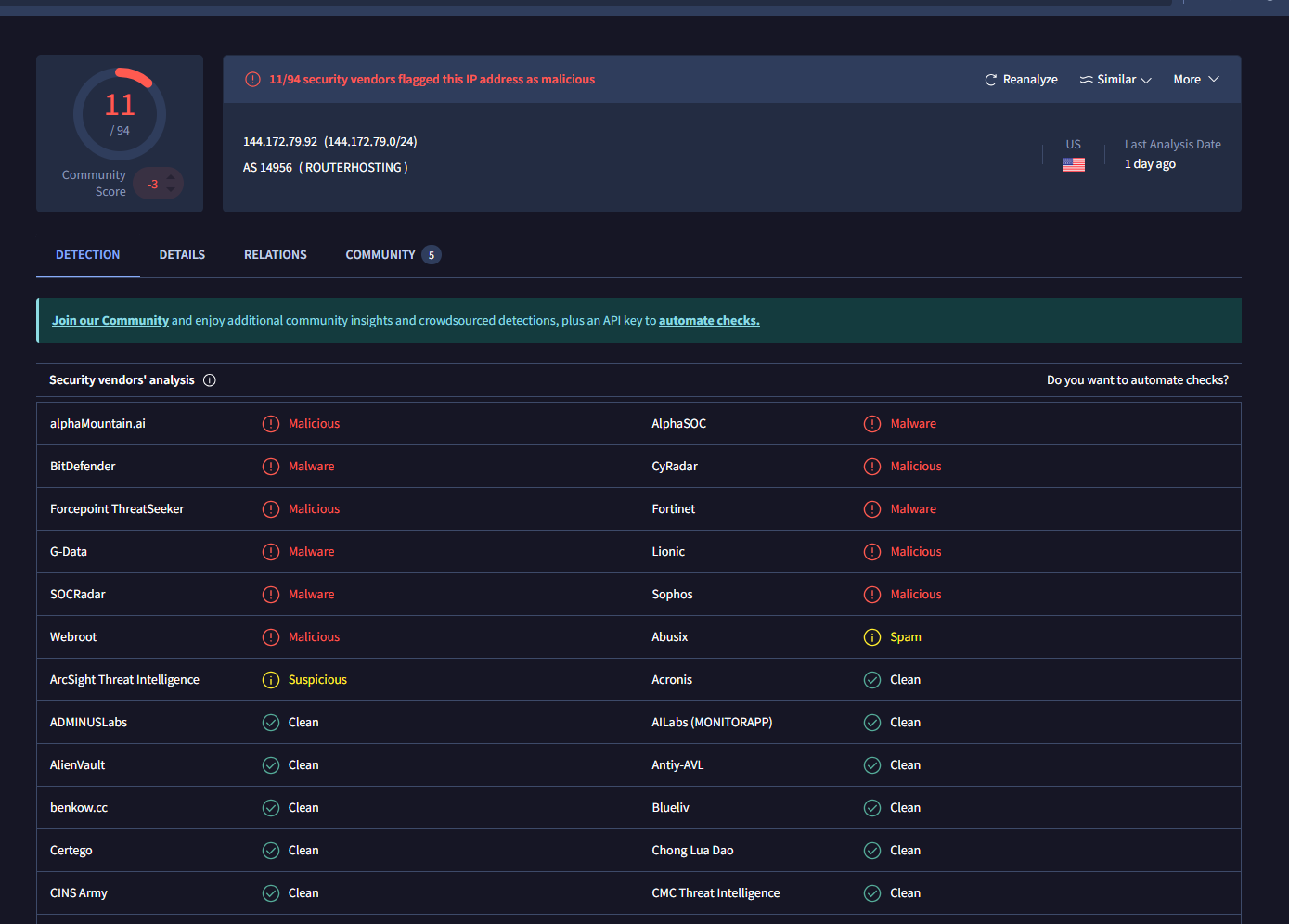The width and height of the screenshot is (1289, 924).
Task: Click the clean checkmark icon for Blueliv
Action: [872, 808]
